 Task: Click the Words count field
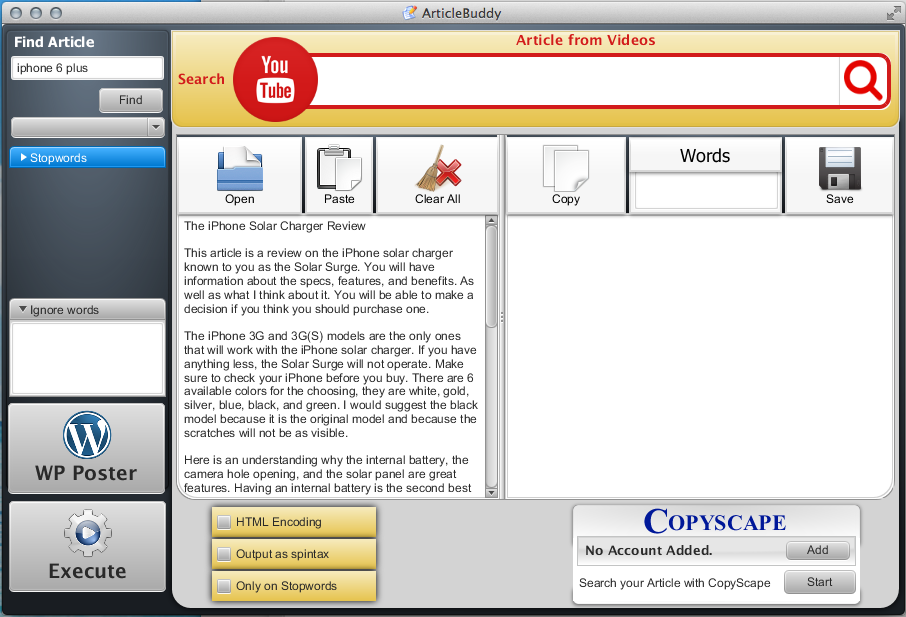tap(706, 192)
